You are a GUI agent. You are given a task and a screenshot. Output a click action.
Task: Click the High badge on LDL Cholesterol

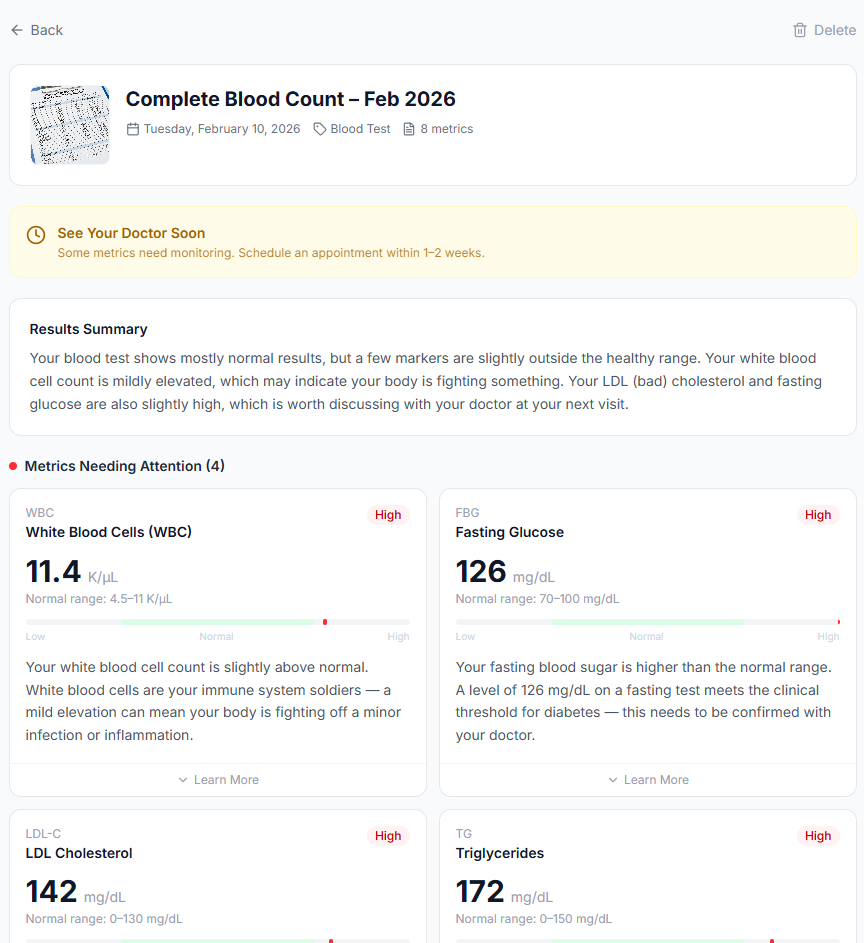tap(388, 836)
